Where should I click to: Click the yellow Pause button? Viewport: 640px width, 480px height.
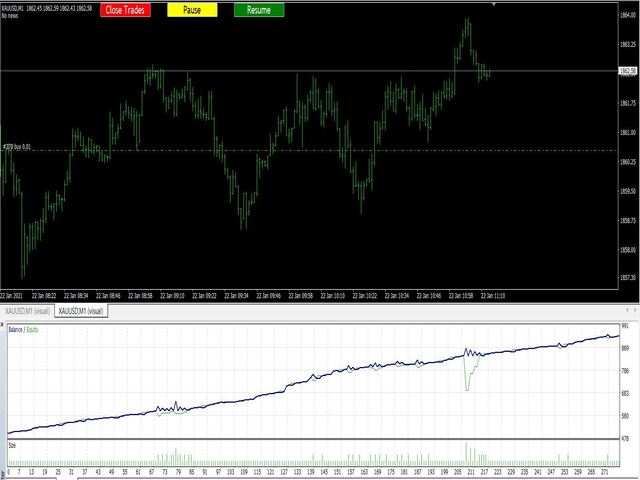point(192,10)
